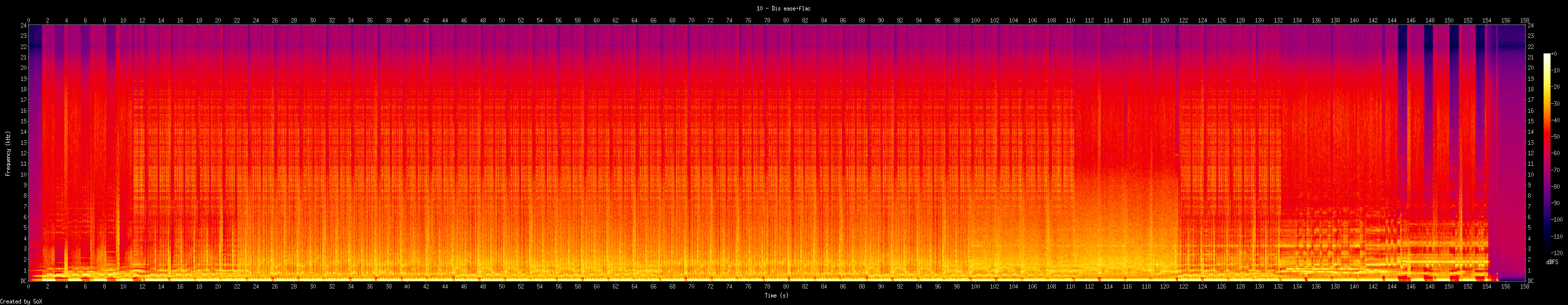Click the 24 kHz label on left axis

[x=23, y=25]
